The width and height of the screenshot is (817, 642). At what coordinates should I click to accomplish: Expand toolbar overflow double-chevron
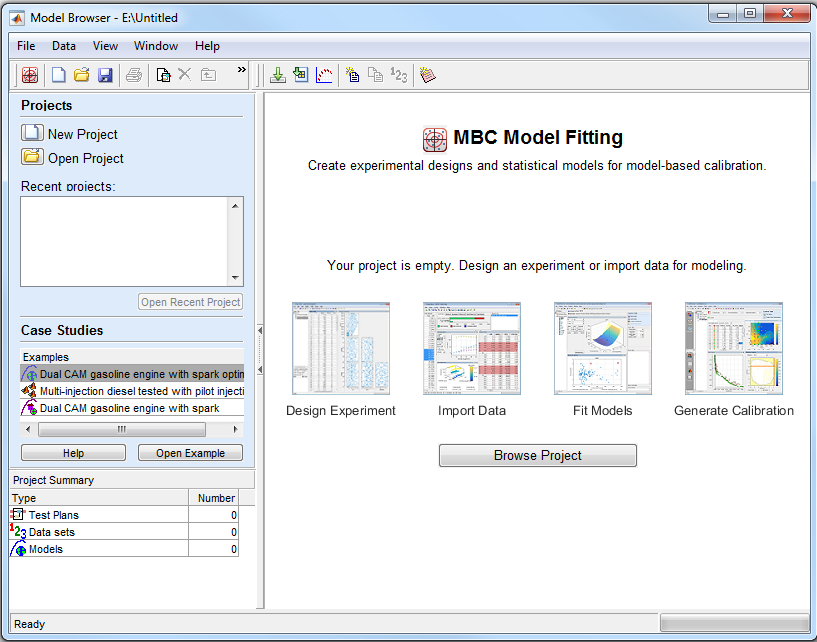[241, 69]
